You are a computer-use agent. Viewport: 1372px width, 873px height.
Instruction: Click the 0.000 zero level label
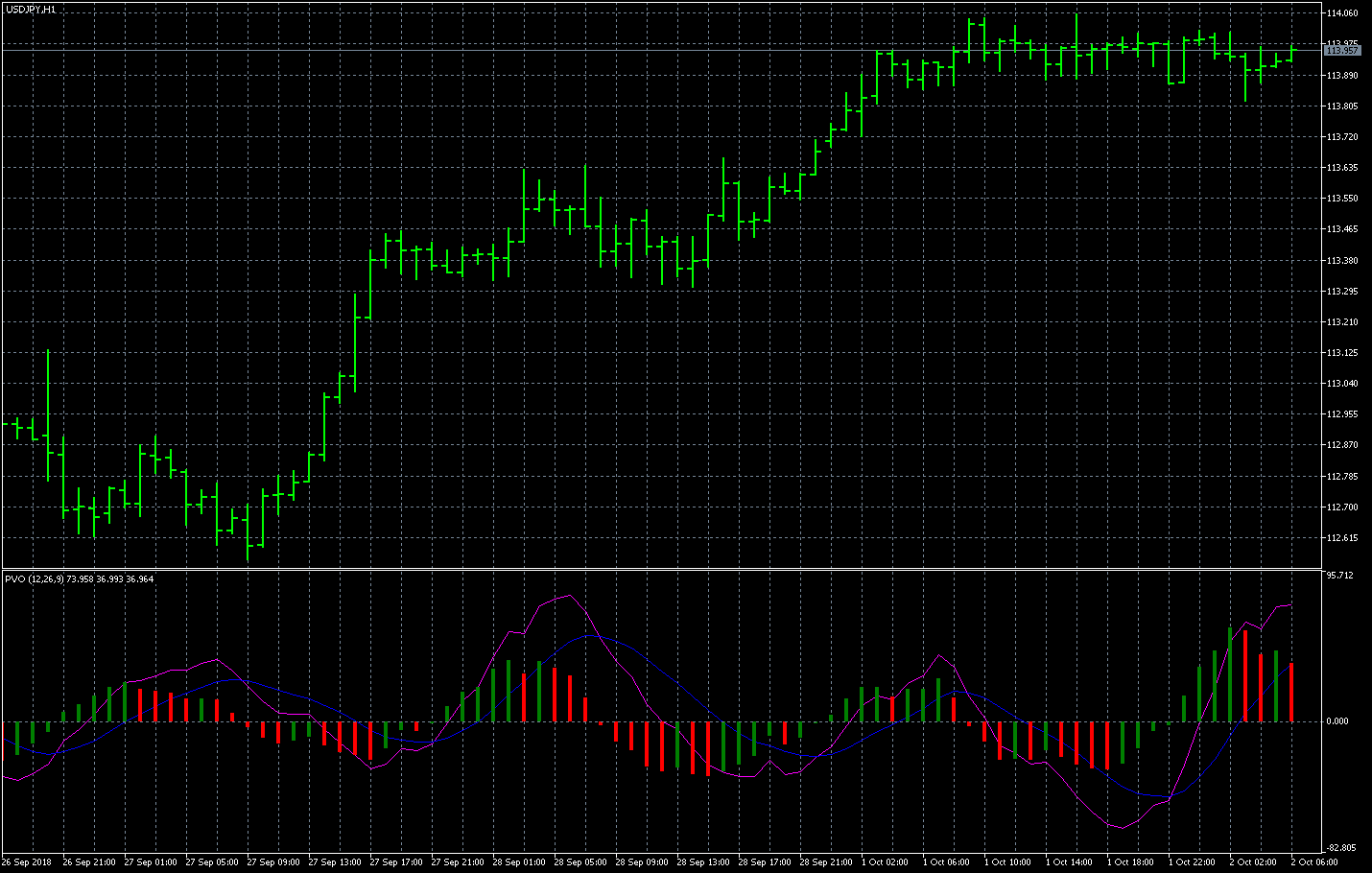(1338, 721)
